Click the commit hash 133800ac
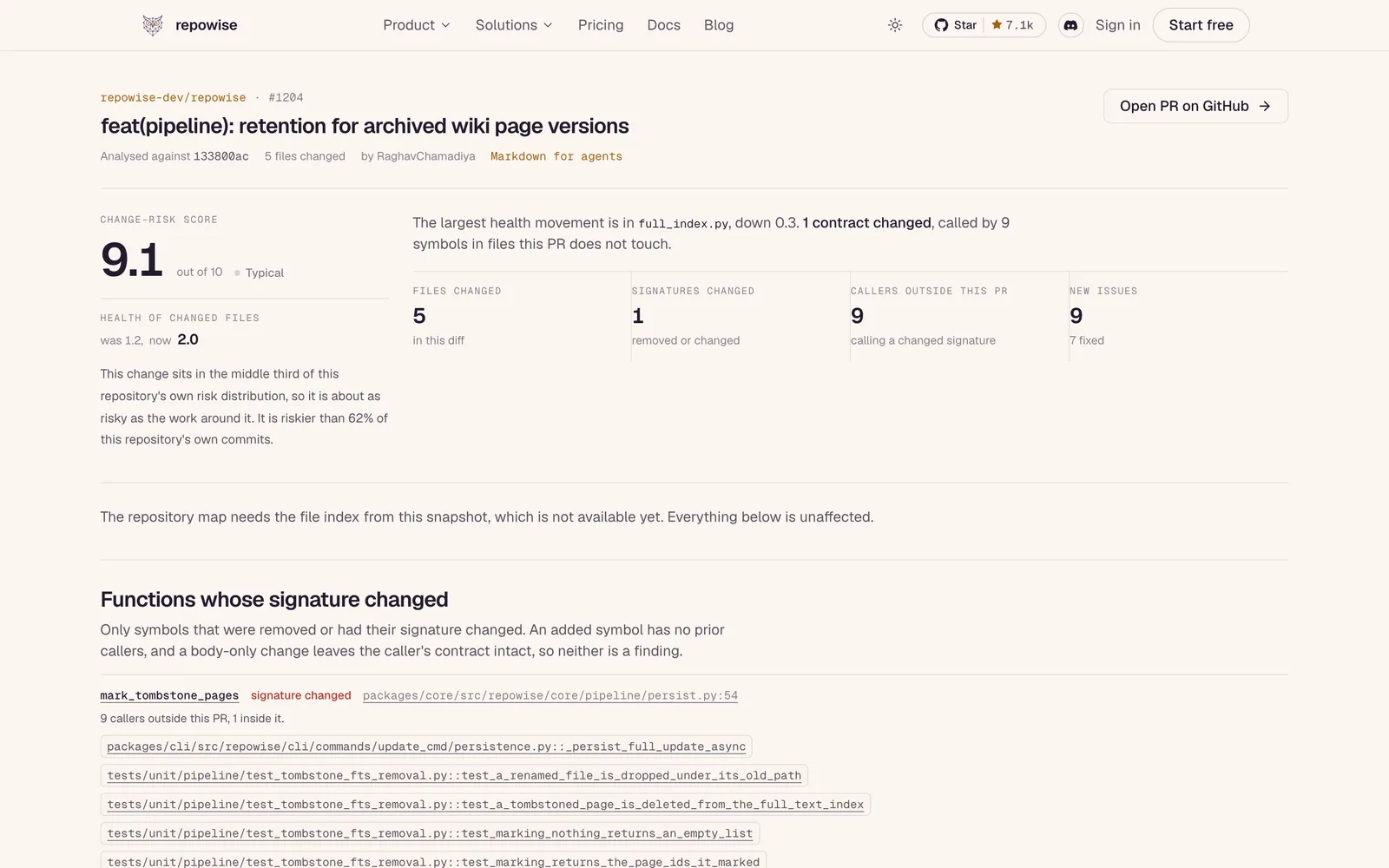The width and height of the screenshot is (1389, 868). point(221,156)
